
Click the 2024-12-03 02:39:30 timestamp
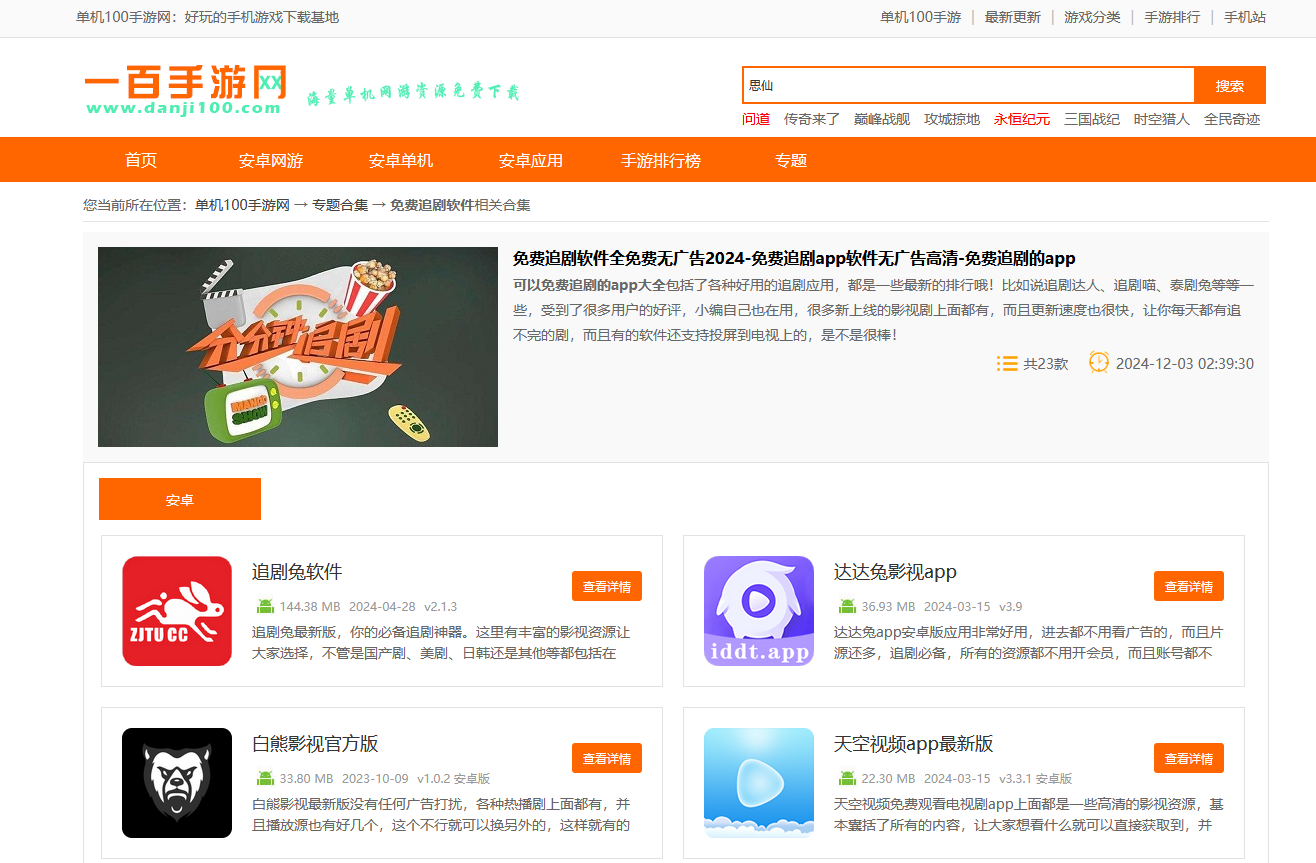tap(1185, 364)
